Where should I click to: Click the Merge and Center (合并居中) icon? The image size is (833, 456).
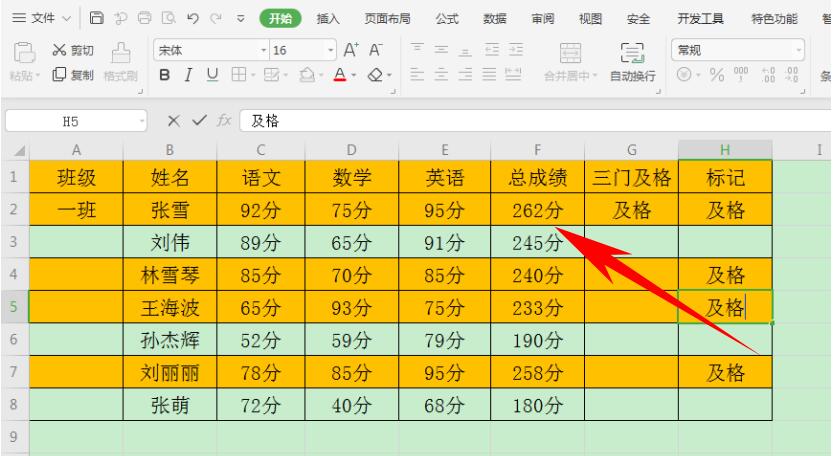tap(570, 53)
